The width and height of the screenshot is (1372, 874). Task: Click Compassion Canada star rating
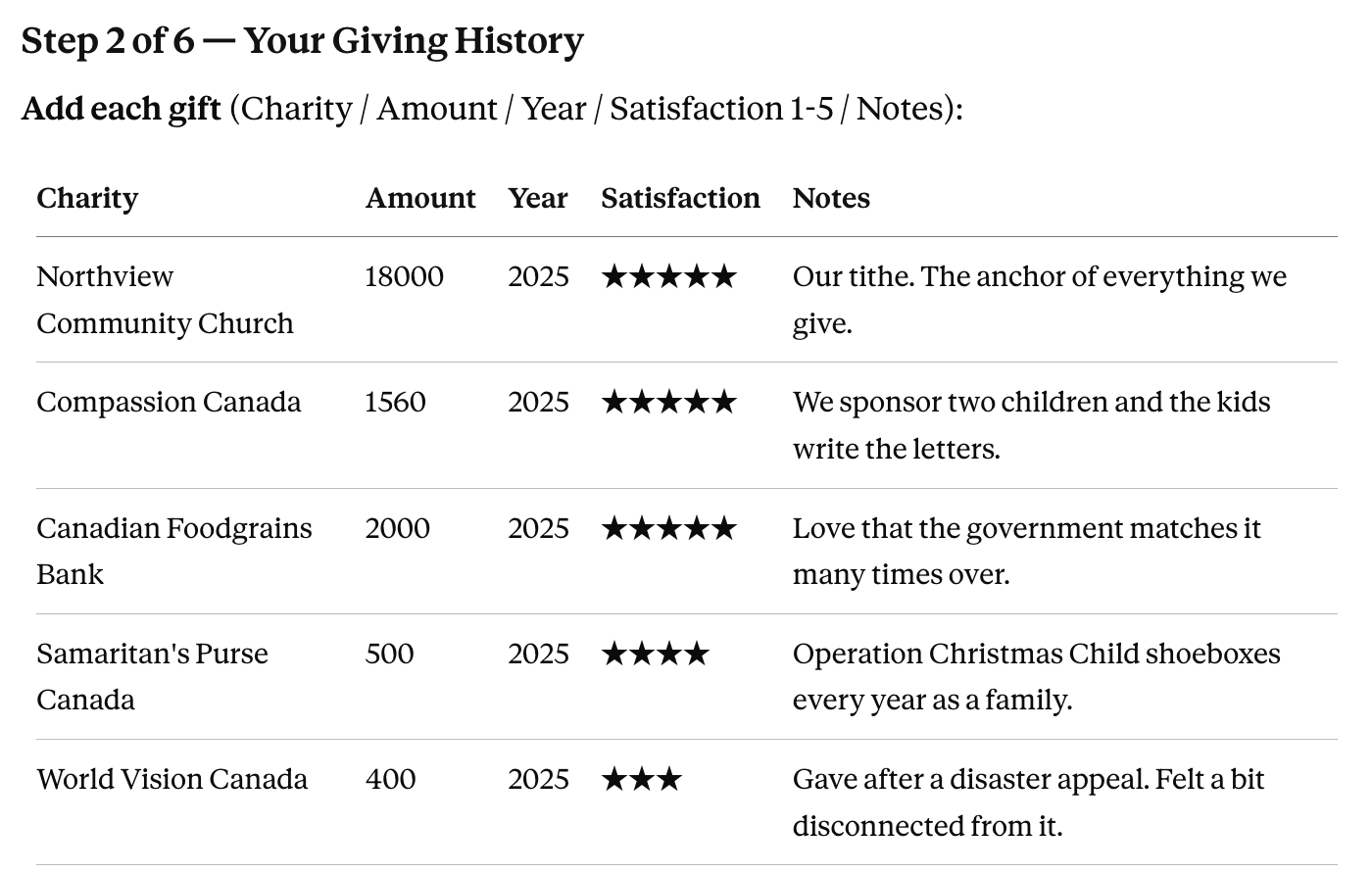[x=668, y=403]
